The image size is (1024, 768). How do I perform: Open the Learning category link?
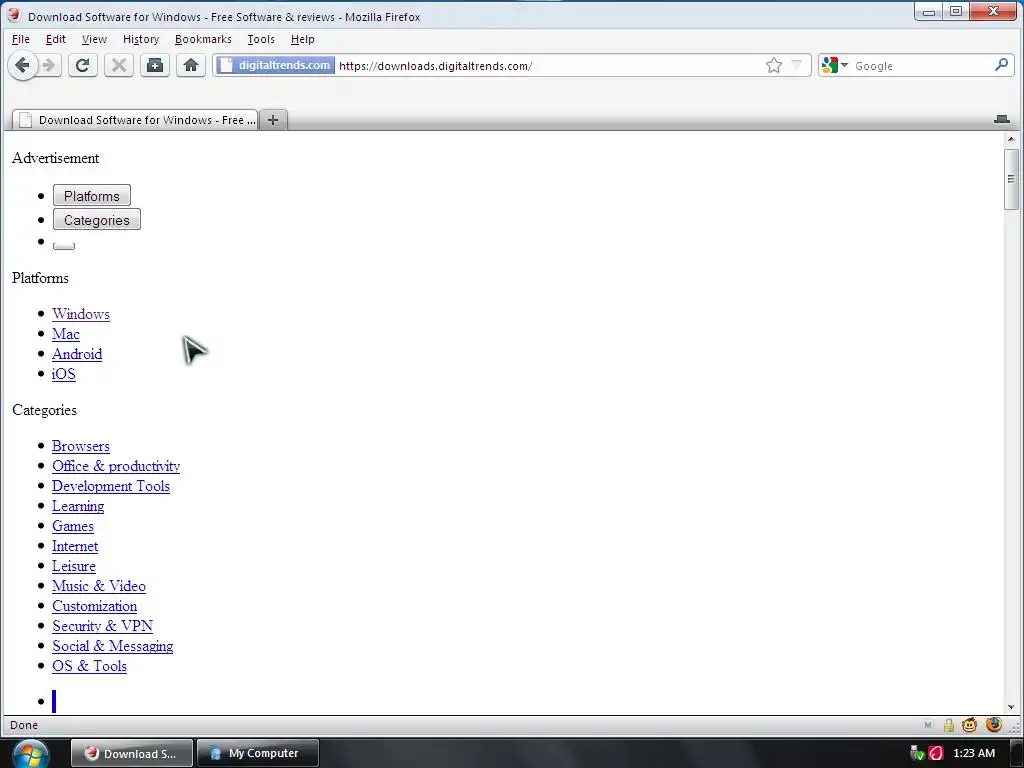(x=78, y=506)
